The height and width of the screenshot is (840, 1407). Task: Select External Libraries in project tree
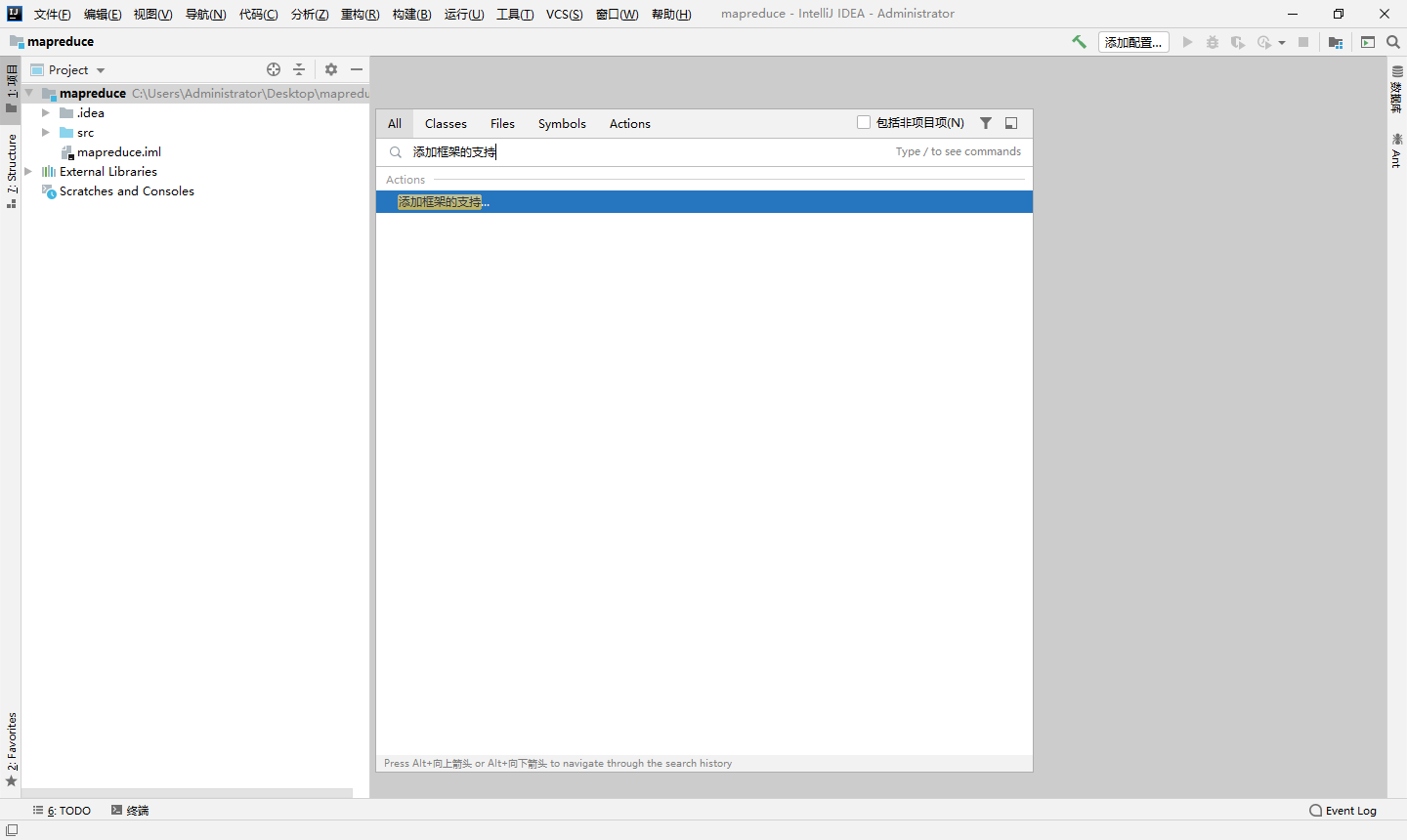point(108,171)
